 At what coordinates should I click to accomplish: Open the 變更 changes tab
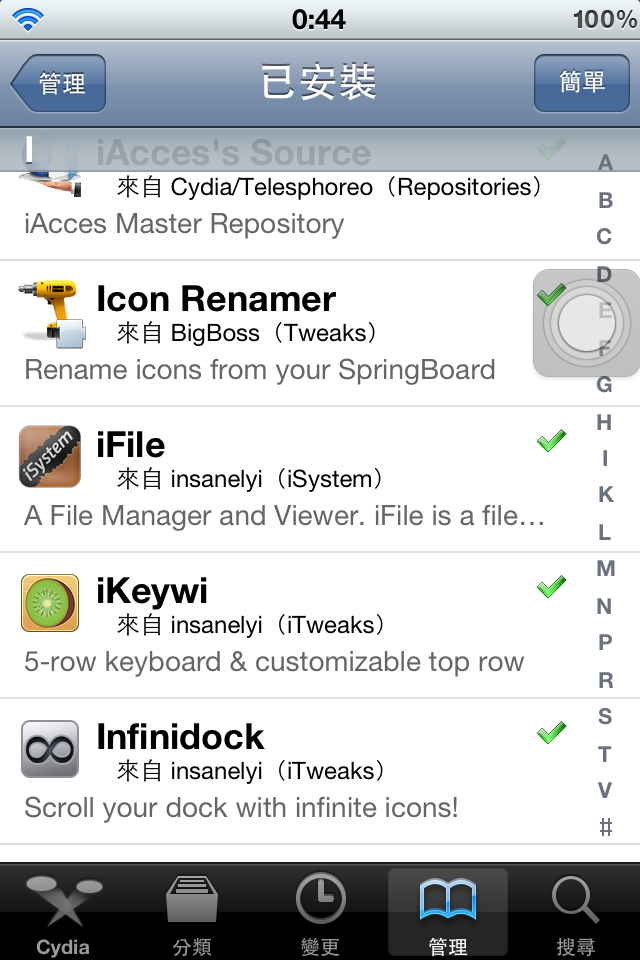pos(320,914)
